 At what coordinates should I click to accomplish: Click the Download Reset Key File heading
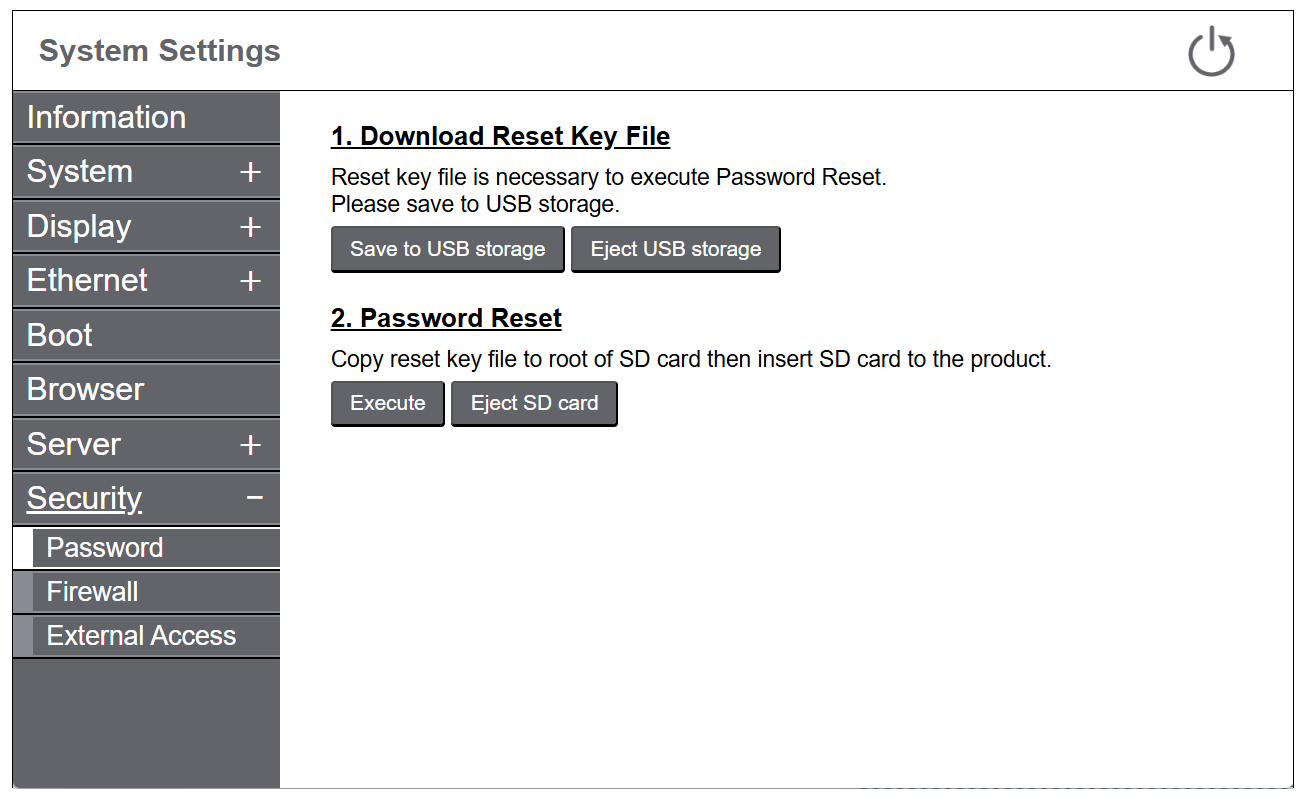coord(500,136)
